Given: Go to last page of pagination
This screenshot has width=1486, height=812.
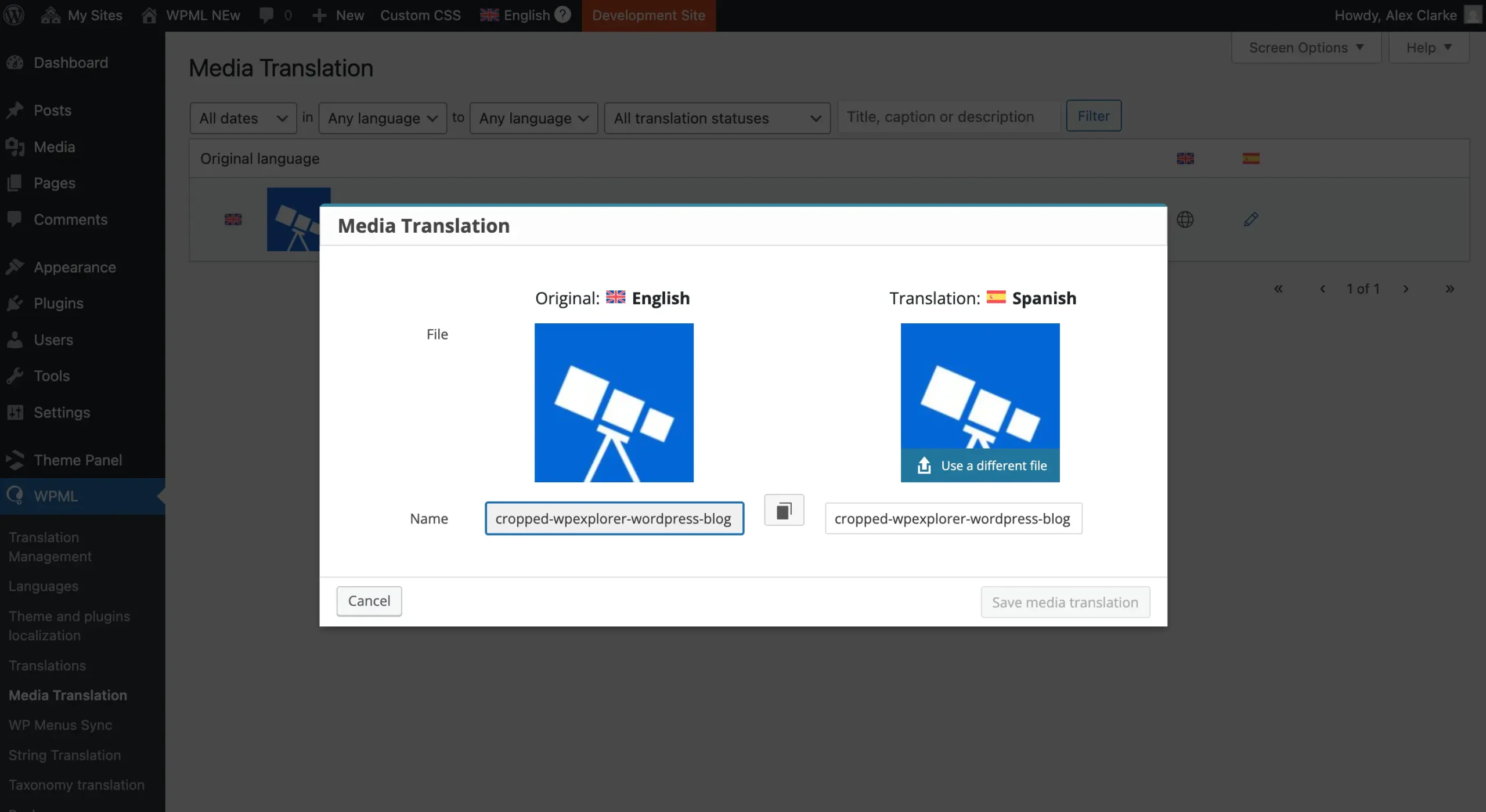Looking at the screenshot, I should coord(1449,288).
